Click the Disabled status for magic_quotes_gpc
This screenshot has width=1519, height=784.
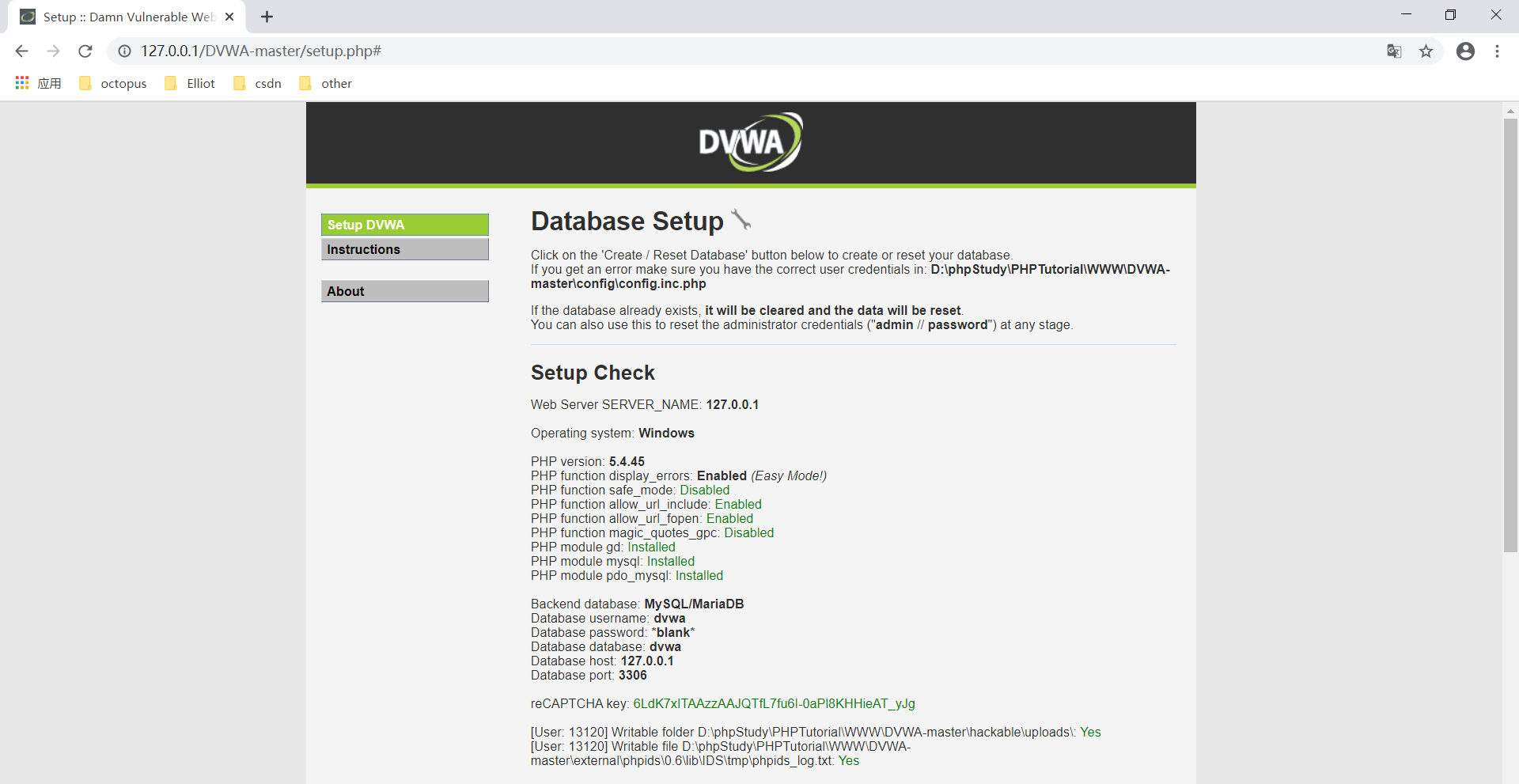click(x=749, y=532)
